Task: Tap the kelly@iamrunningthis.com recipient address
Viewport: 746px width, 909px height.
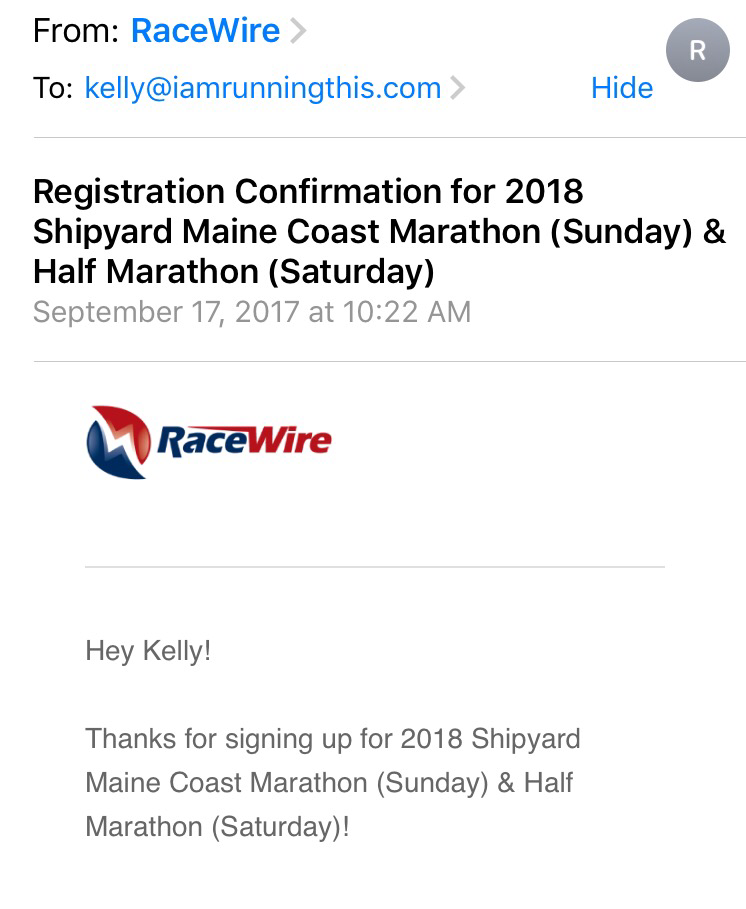Action: pyautogui.click(x=262, y=88)
